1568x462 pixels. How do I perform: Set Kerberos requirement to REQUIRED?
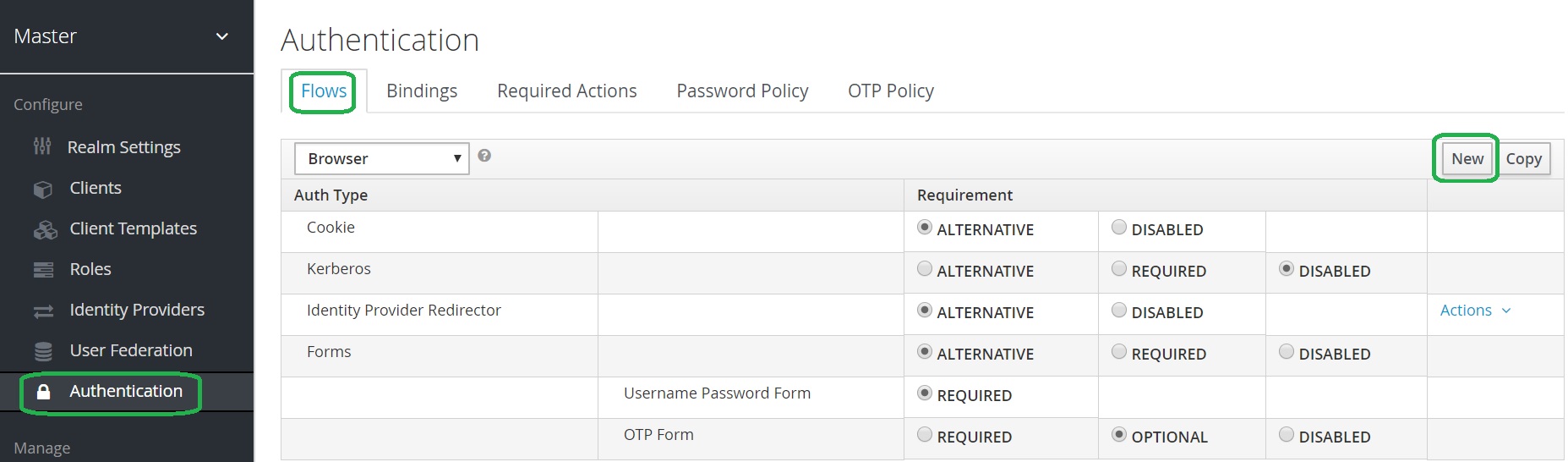point(1119,269)
